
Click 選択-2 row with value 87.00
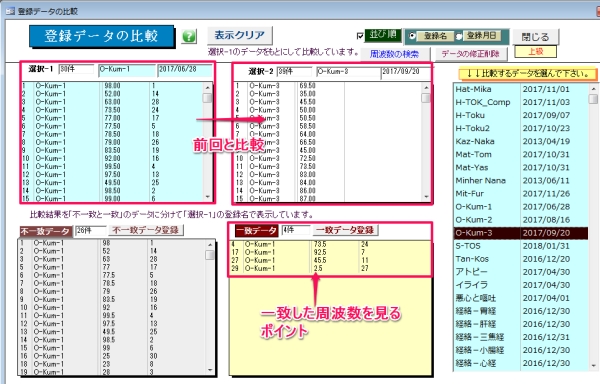click(x=328, y=199)
